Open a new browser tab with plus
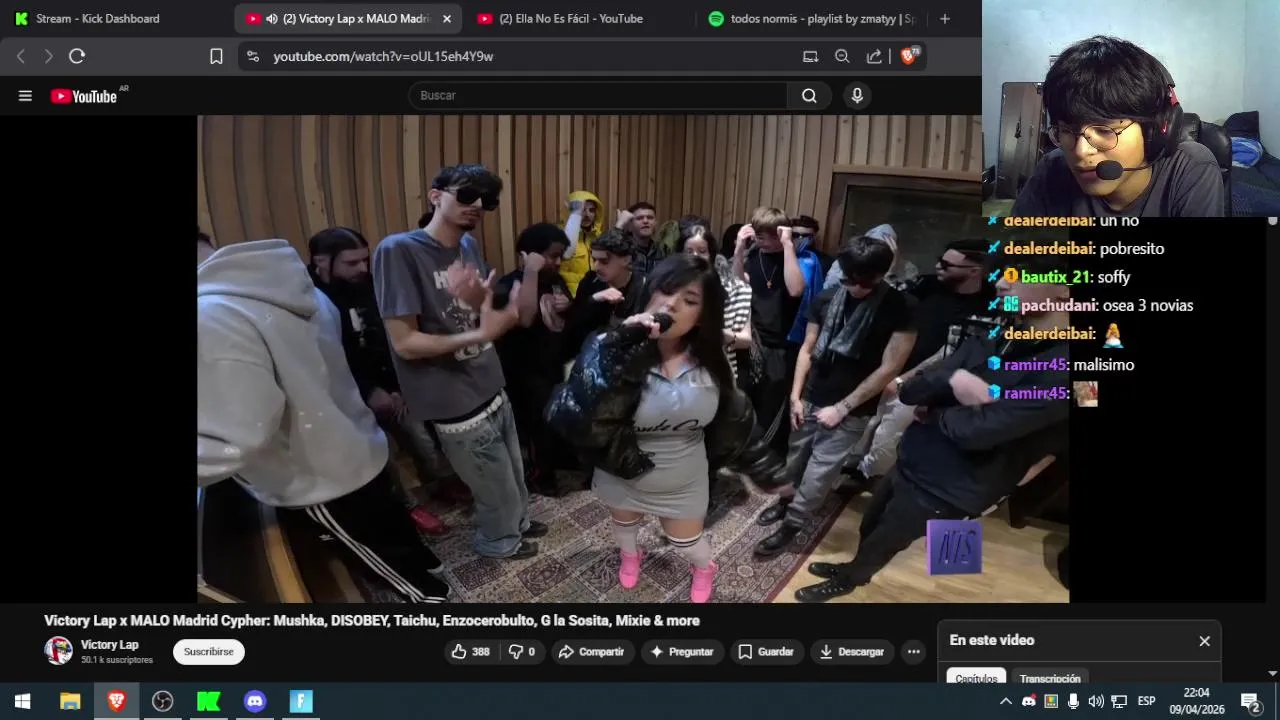This screenshot has width=1280, height=720. click(x=945, y=18)
